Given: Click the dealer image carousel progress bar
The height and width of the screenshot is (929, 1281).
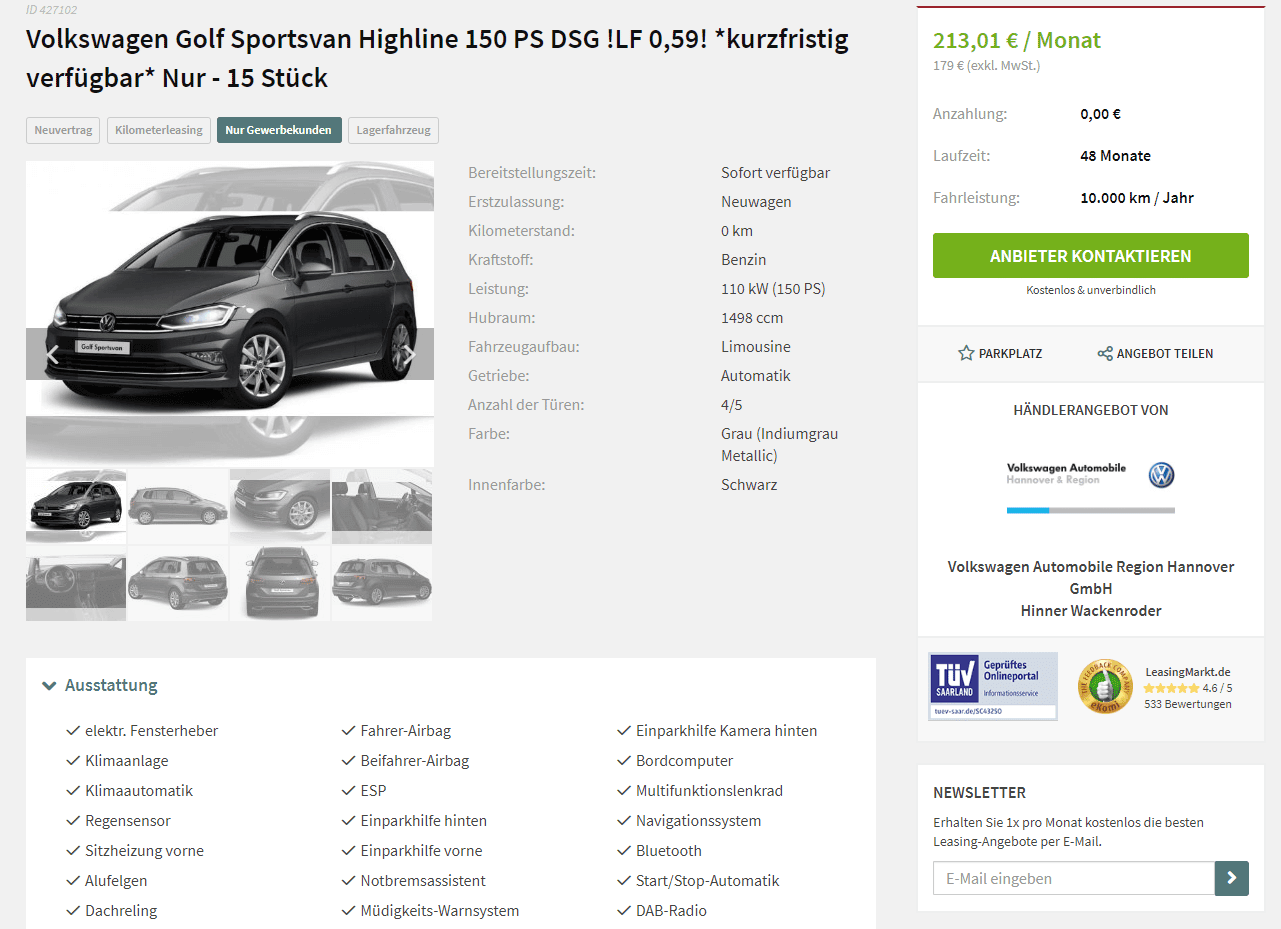Looking at the screenshot, I should tap(1091, 510).
